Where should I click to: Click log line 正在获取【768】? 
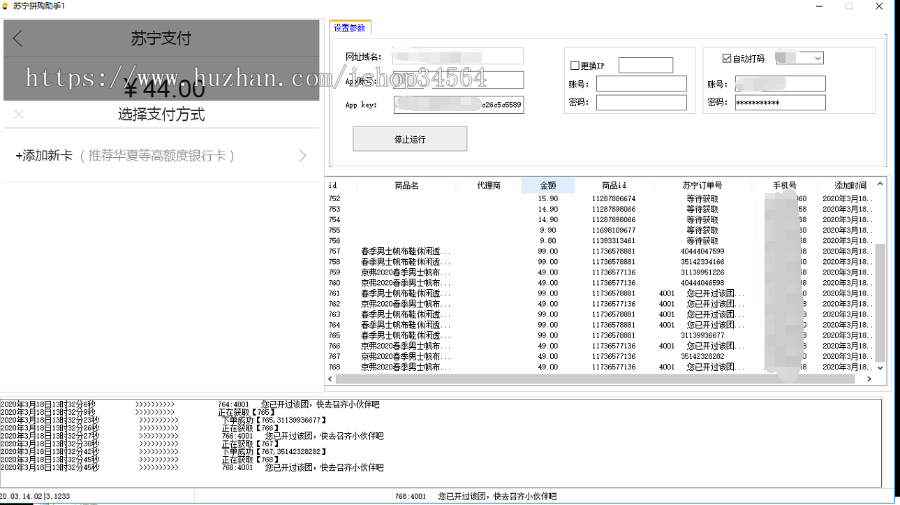pos(250,460)
